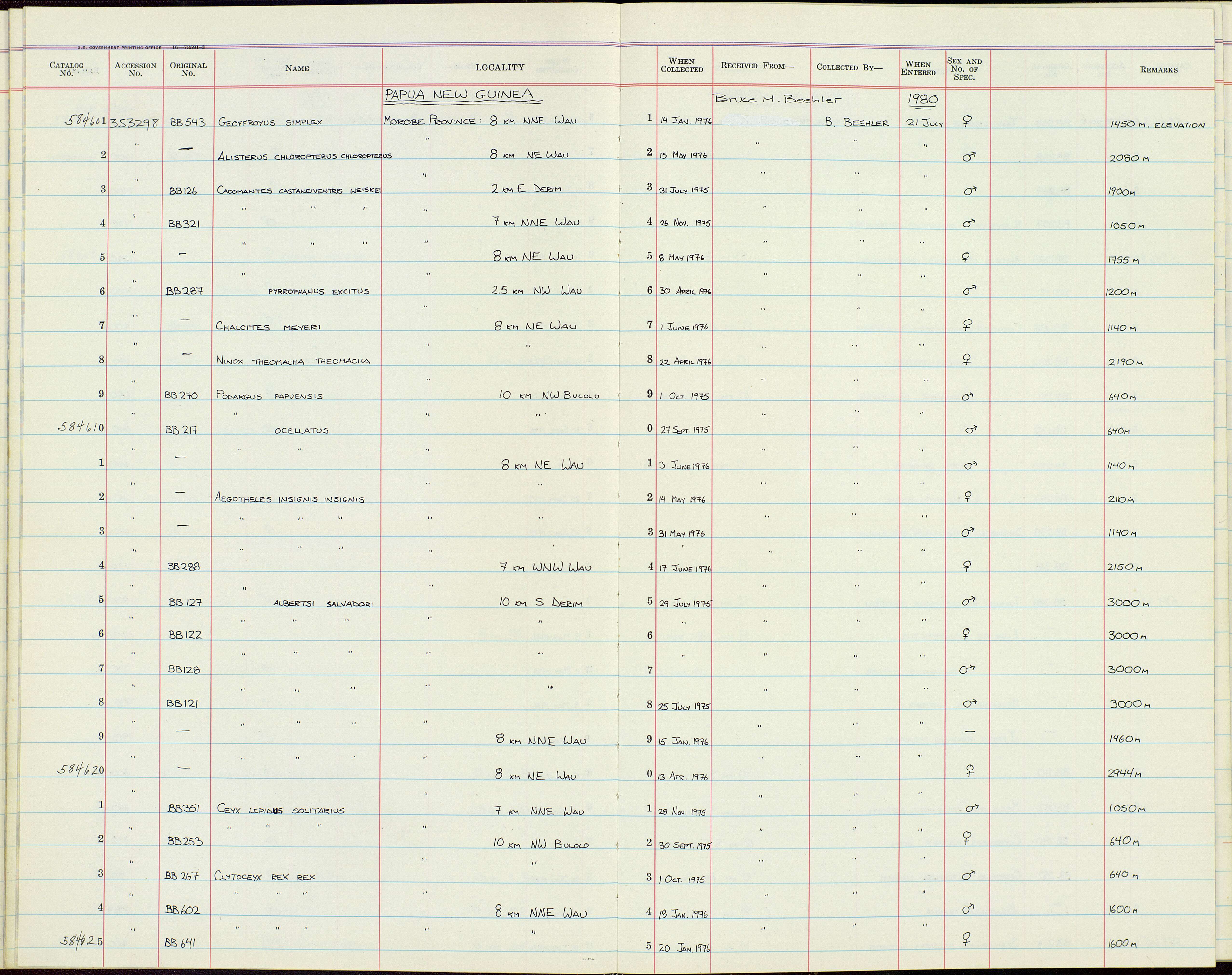1232x975 pixels.
Task: Click locality '10 km NW Bulolo' for BB 270
Action: [549, 395]
